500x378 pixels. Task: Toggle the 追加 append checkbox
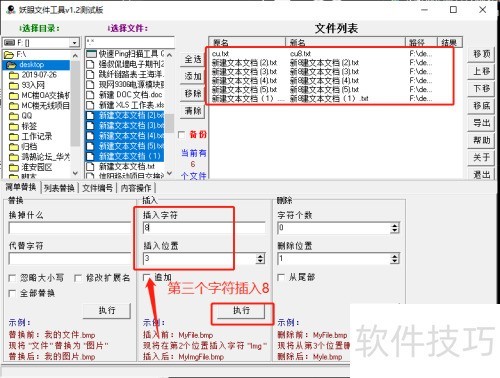(146, 277)
